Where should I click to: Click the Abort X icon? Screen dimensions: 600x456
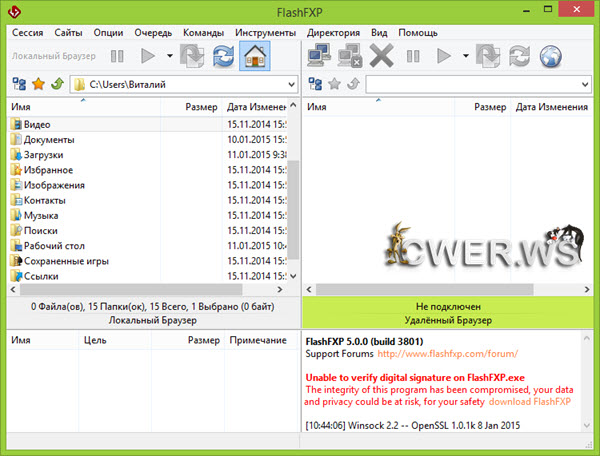381,56
